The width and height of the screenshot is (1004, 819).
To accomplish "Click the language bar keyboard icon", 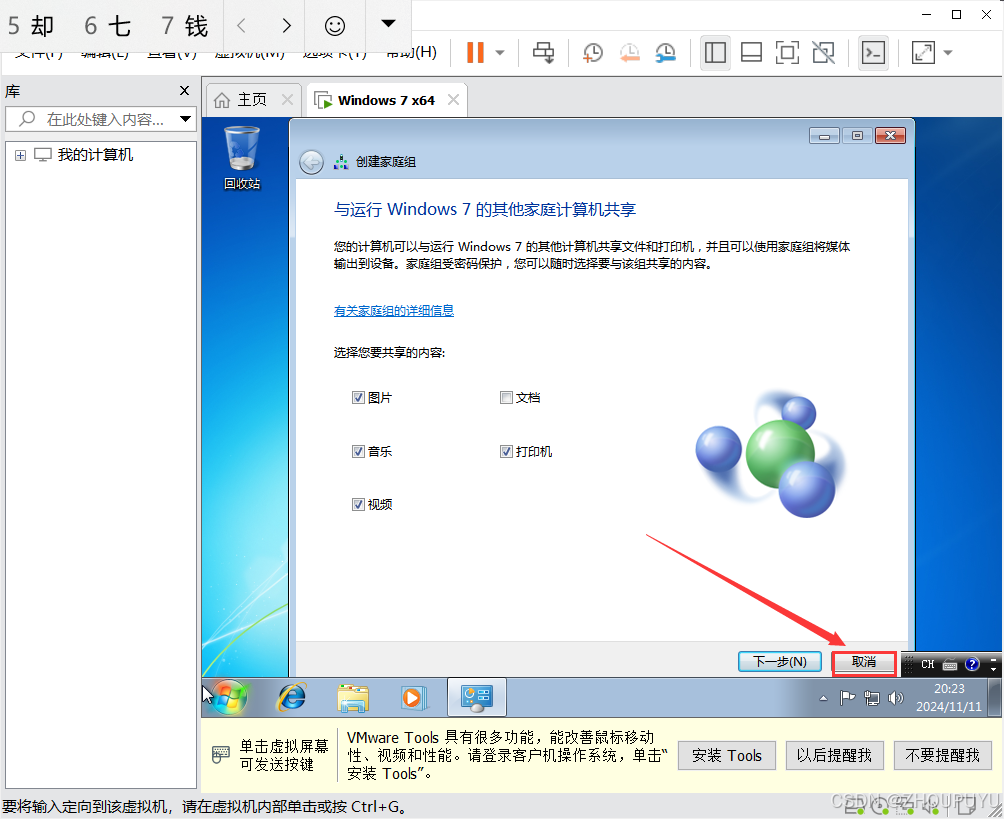I will pyautogui.click(x=950, y=665).
